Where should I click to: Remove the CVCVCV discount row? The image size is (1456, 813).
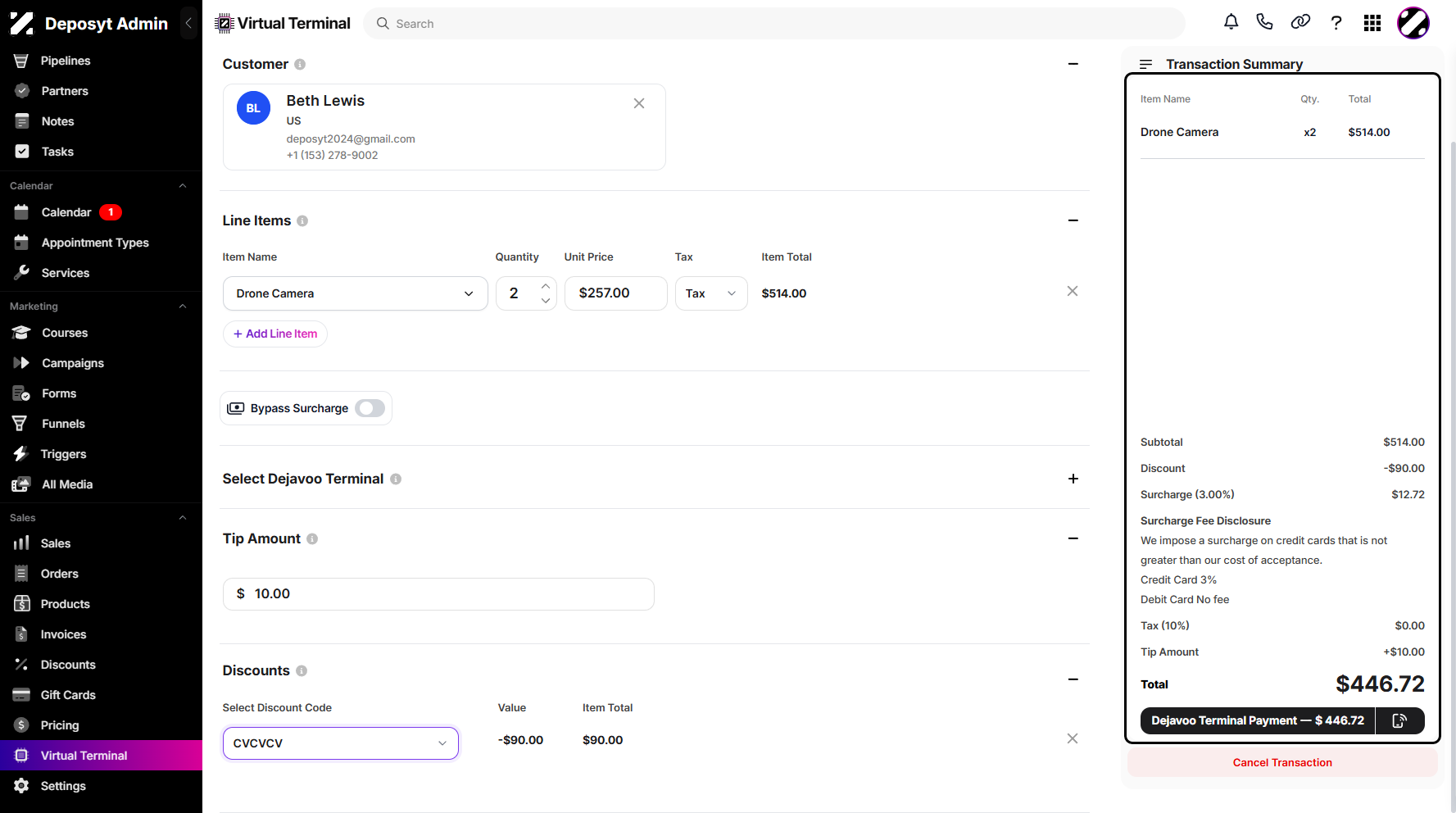pos(1073,738)
